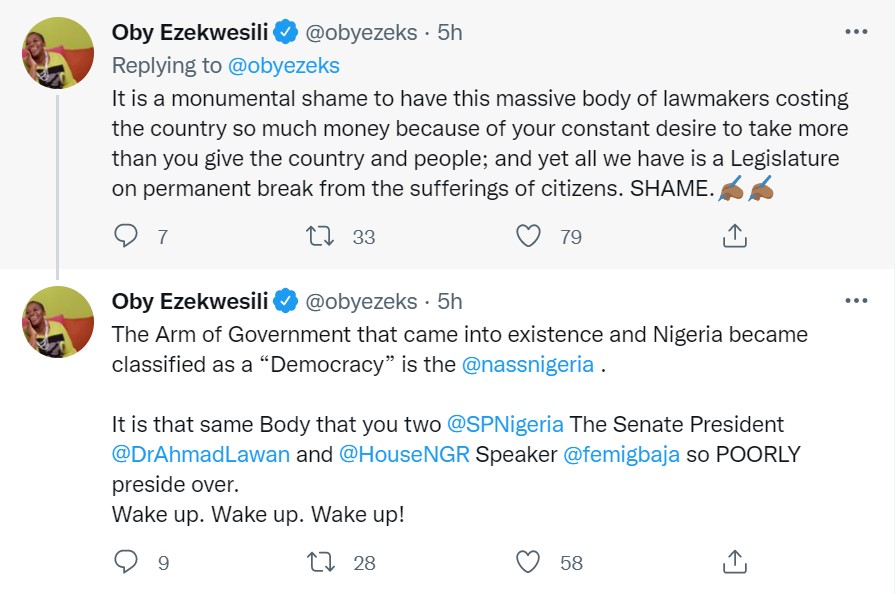895x594 pixels.
Task: Open the second tweet's profile avatar
Action: pos(58,321)
